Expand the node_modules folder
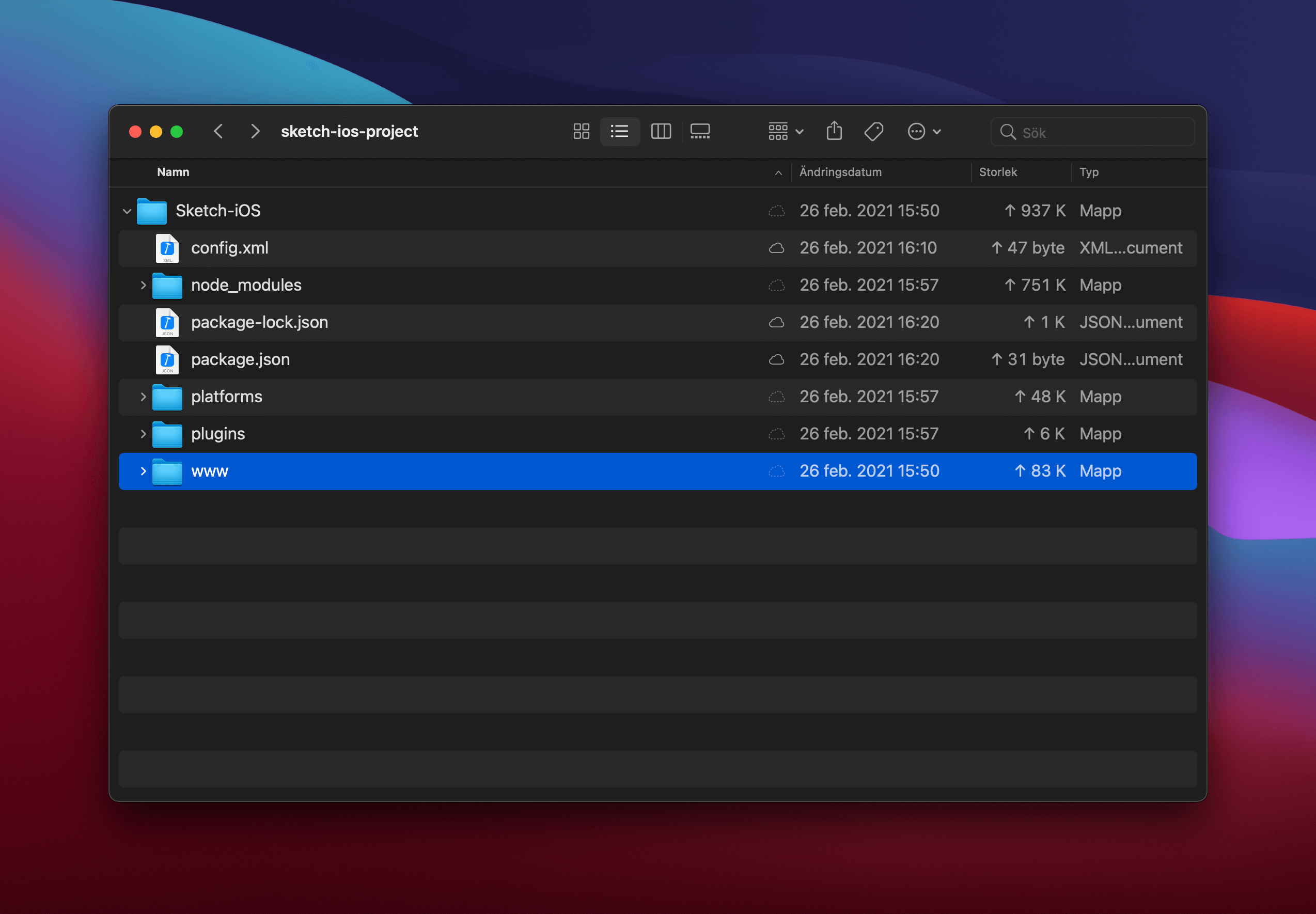The image size is (1316, 914). pos(143,285)
